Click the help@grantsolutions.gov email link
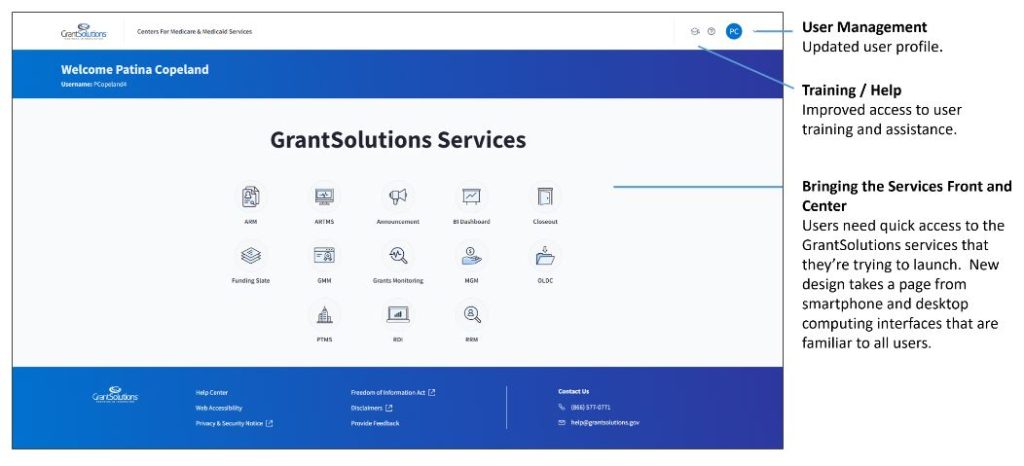This screenshot has width=1024, height=466. click(x=604, y=423)
